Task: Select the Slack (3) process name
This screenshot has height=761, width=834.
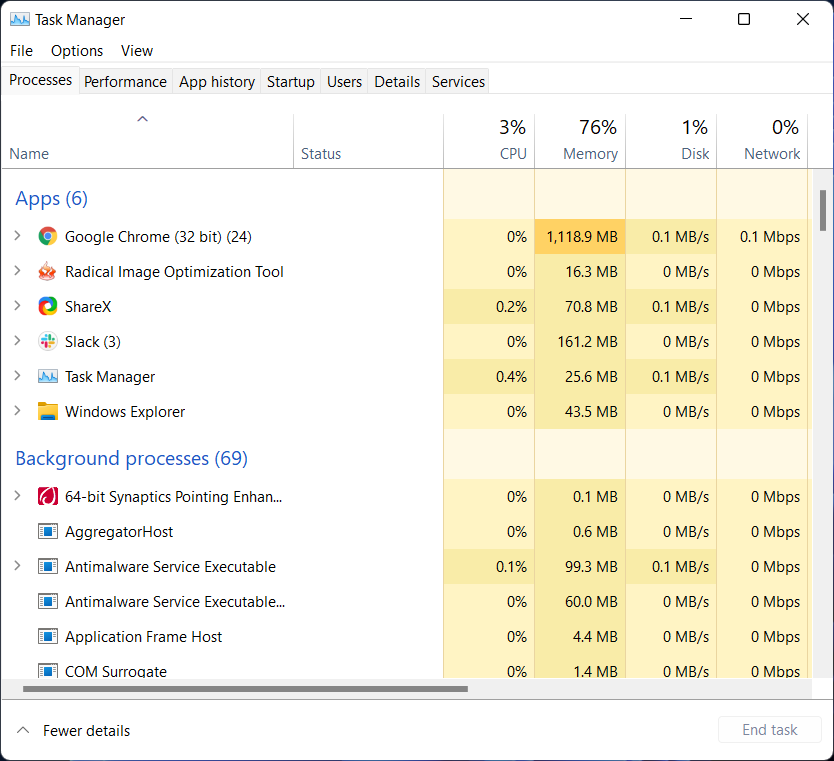Action: [x=93, y=342]
